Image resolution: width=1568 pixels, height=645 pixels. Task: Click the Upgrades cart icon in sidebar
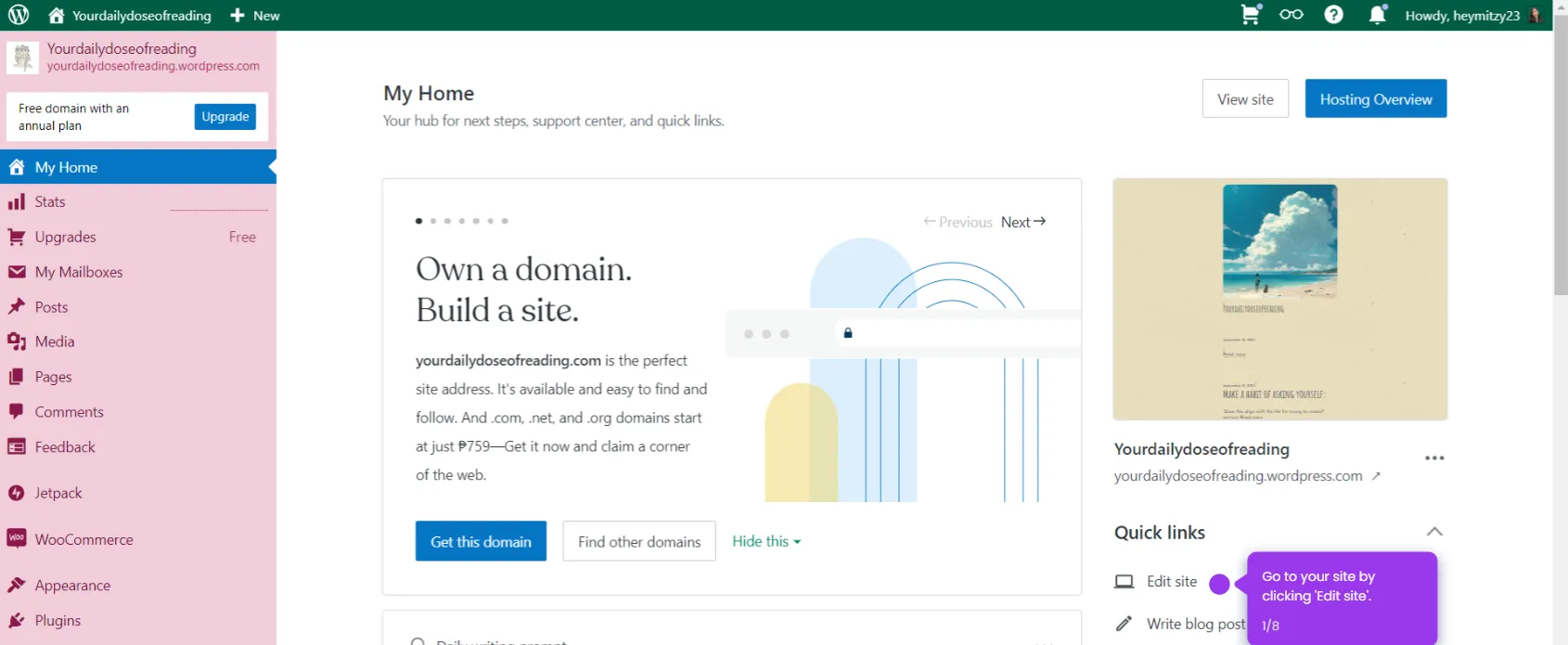pyautogui.click(x=17, y=237)
